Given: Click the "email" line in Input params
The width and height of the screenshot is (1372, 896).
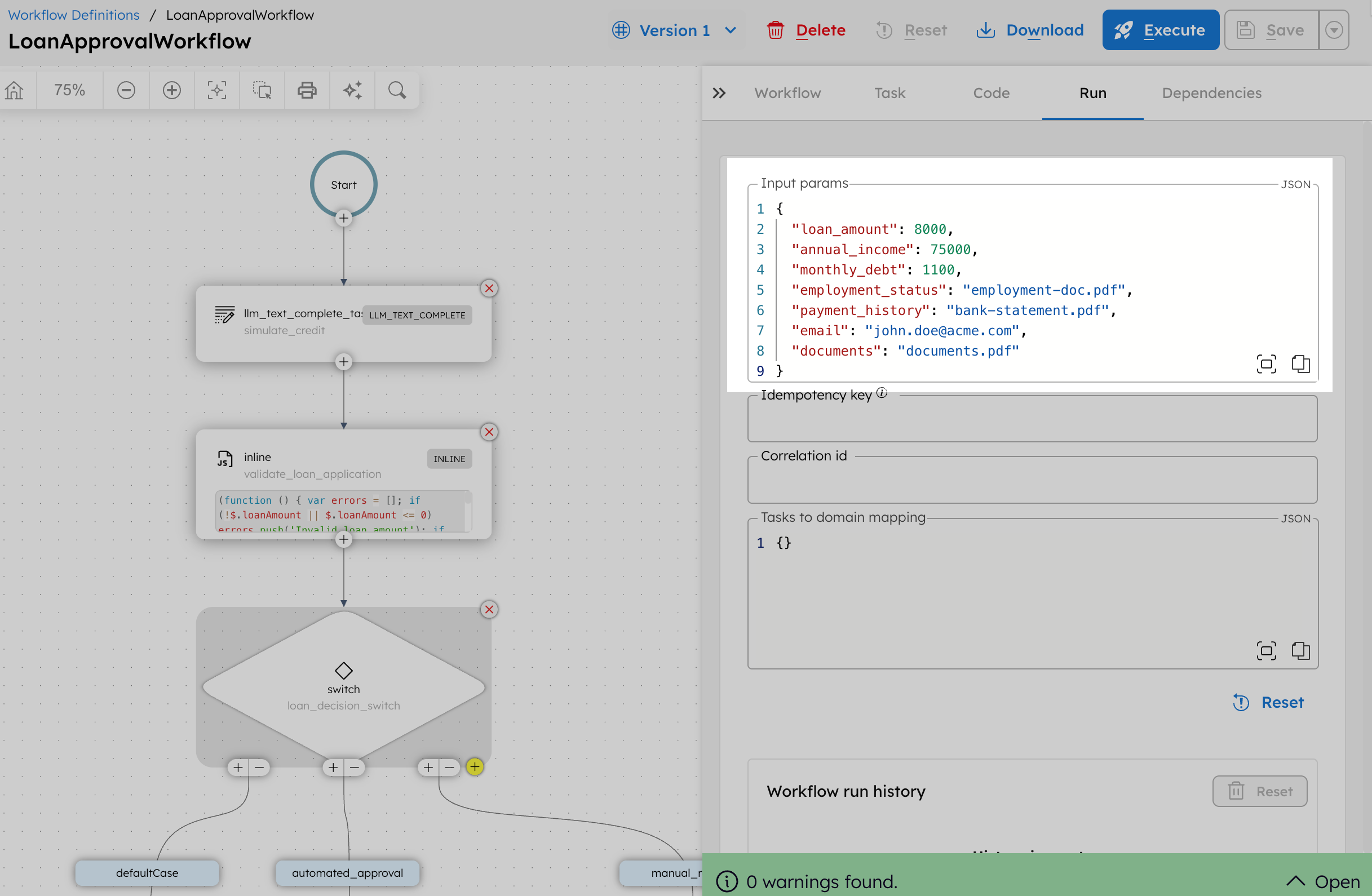Looking at the screenshot, I should click(x=909, y=331).
